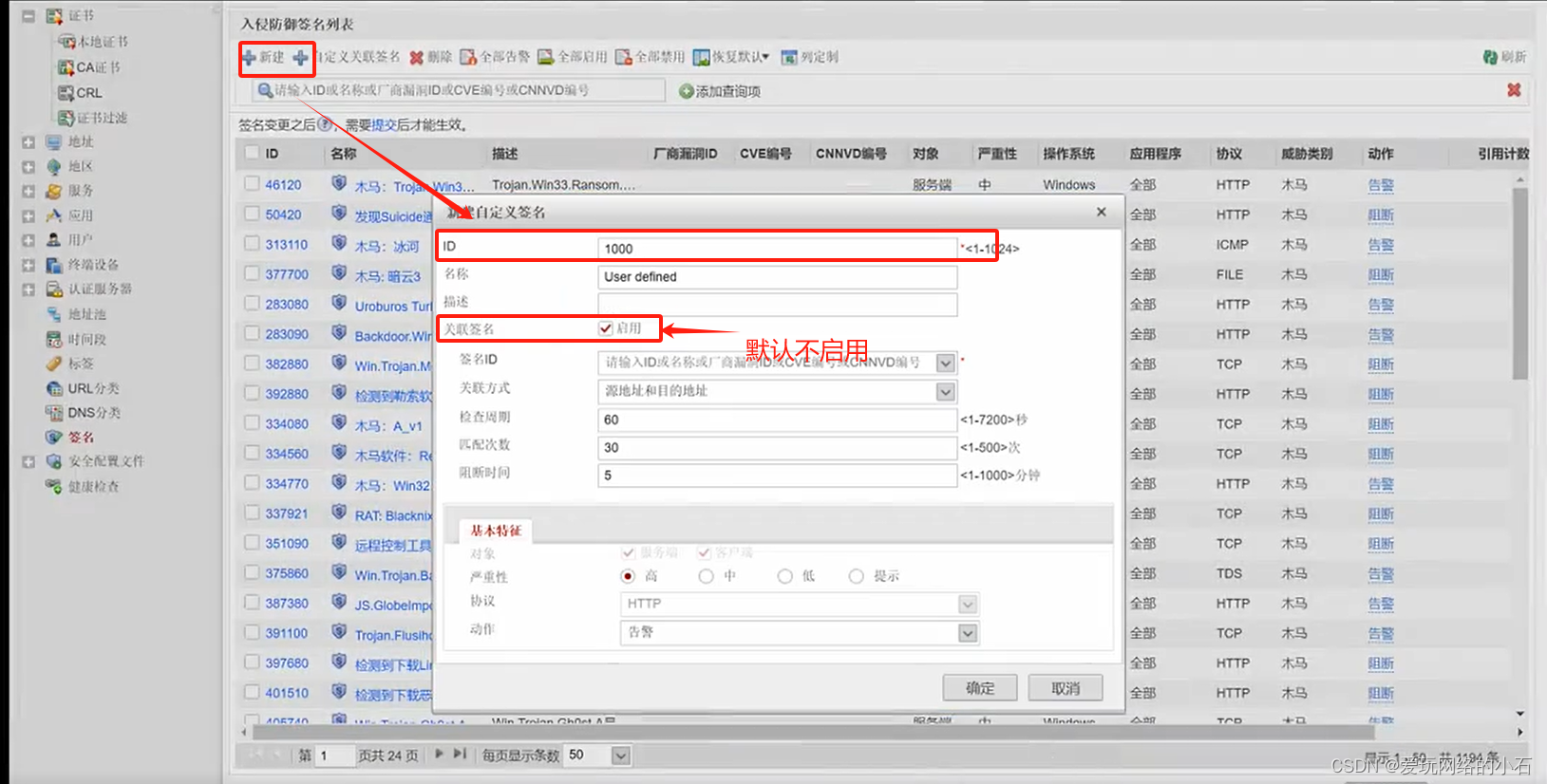1547x784 pixels.
Task: Open DNS分类 in the sidebar
Action: point(84,413)
